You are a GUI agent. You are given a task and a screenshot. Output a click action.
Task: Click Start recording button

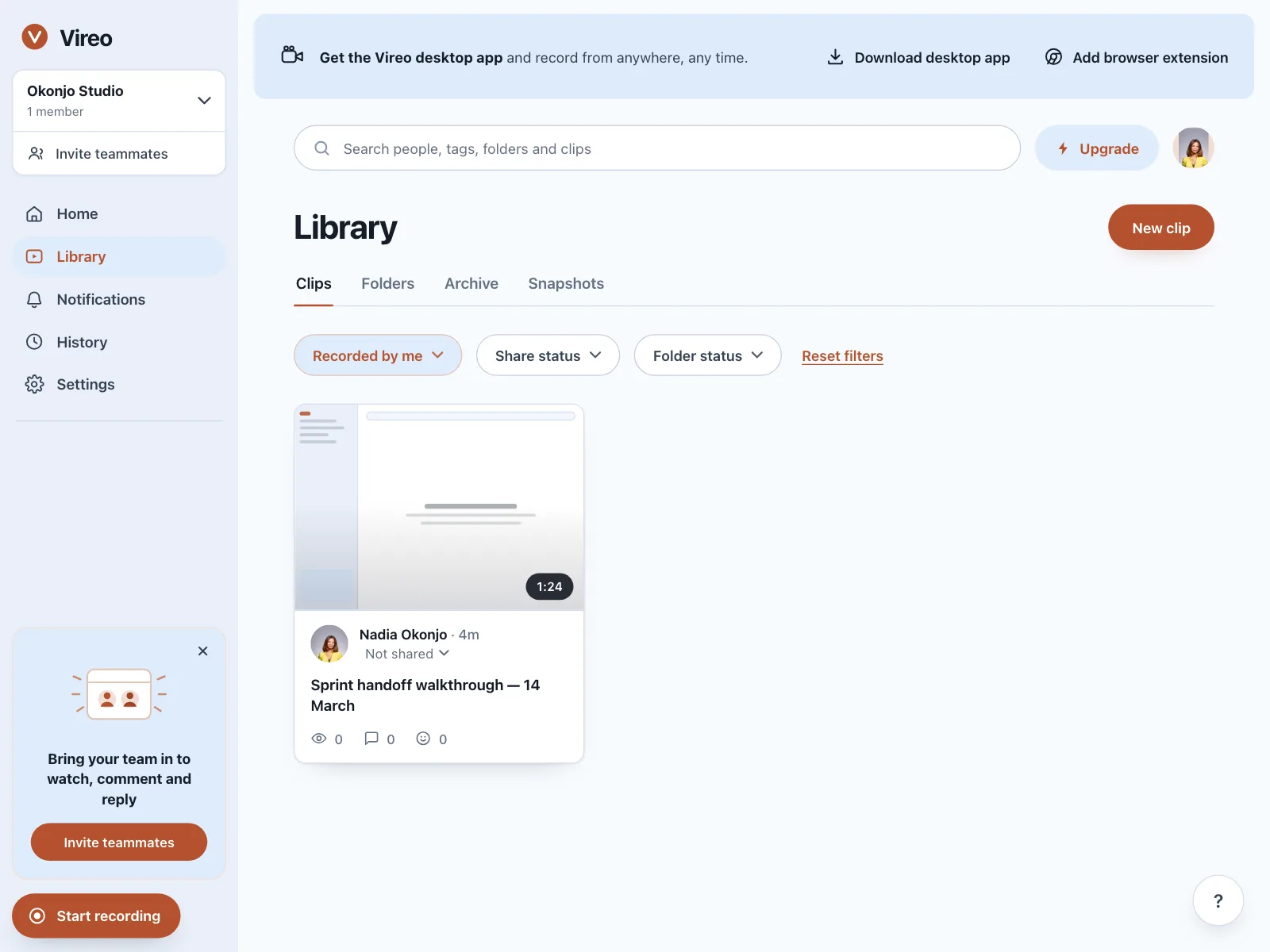pos(96,916)
